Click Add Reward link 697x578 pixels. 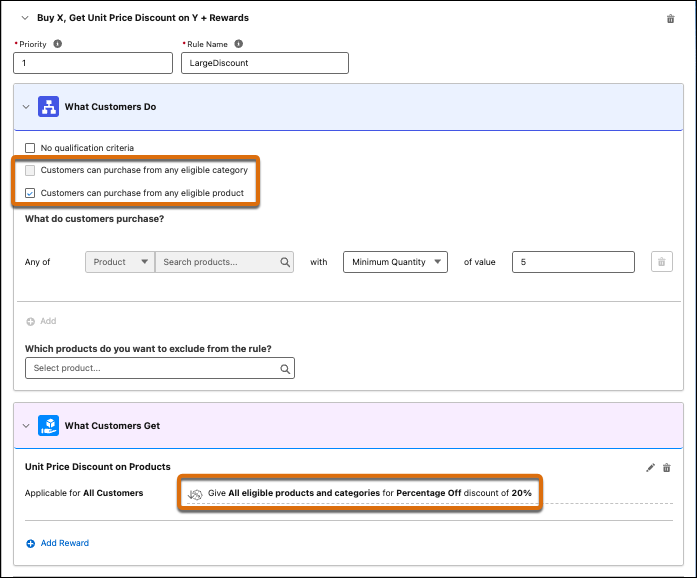point(65,543)
